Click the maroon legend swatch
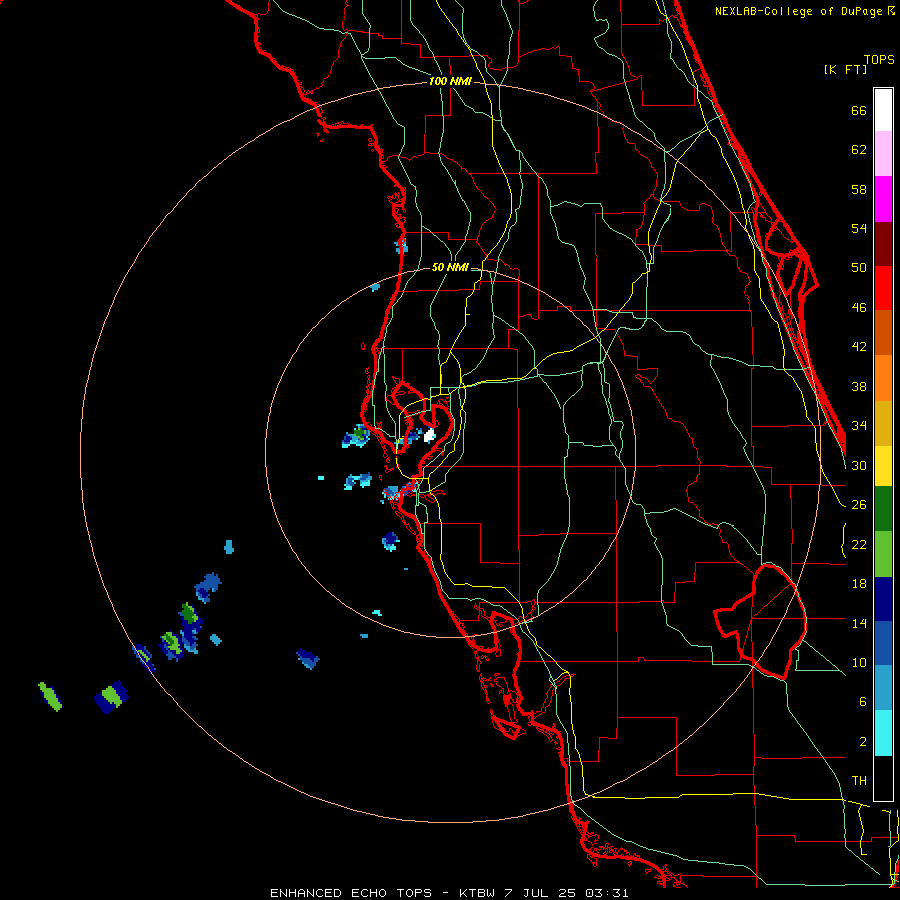The image size is (900, 900). 883,244
